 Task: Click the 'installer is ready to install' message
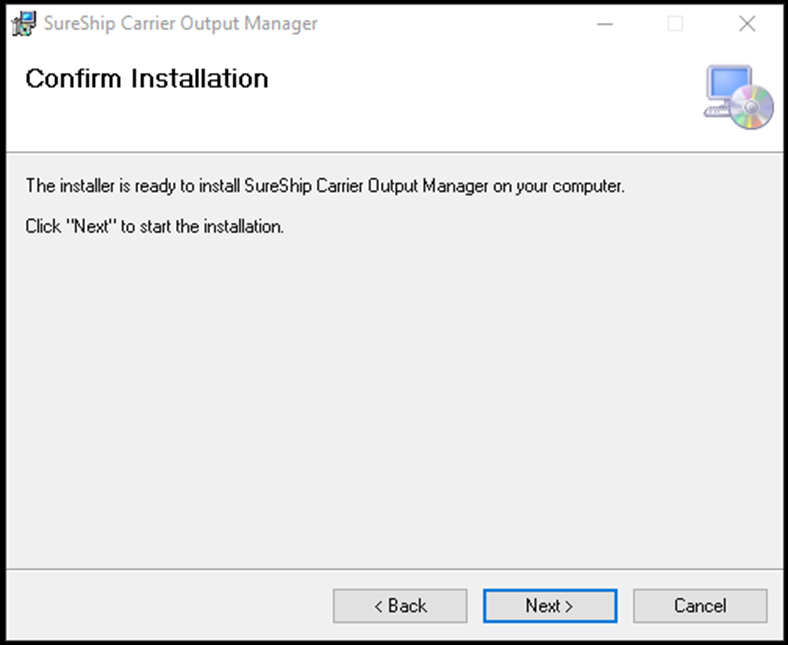point(325,187)
